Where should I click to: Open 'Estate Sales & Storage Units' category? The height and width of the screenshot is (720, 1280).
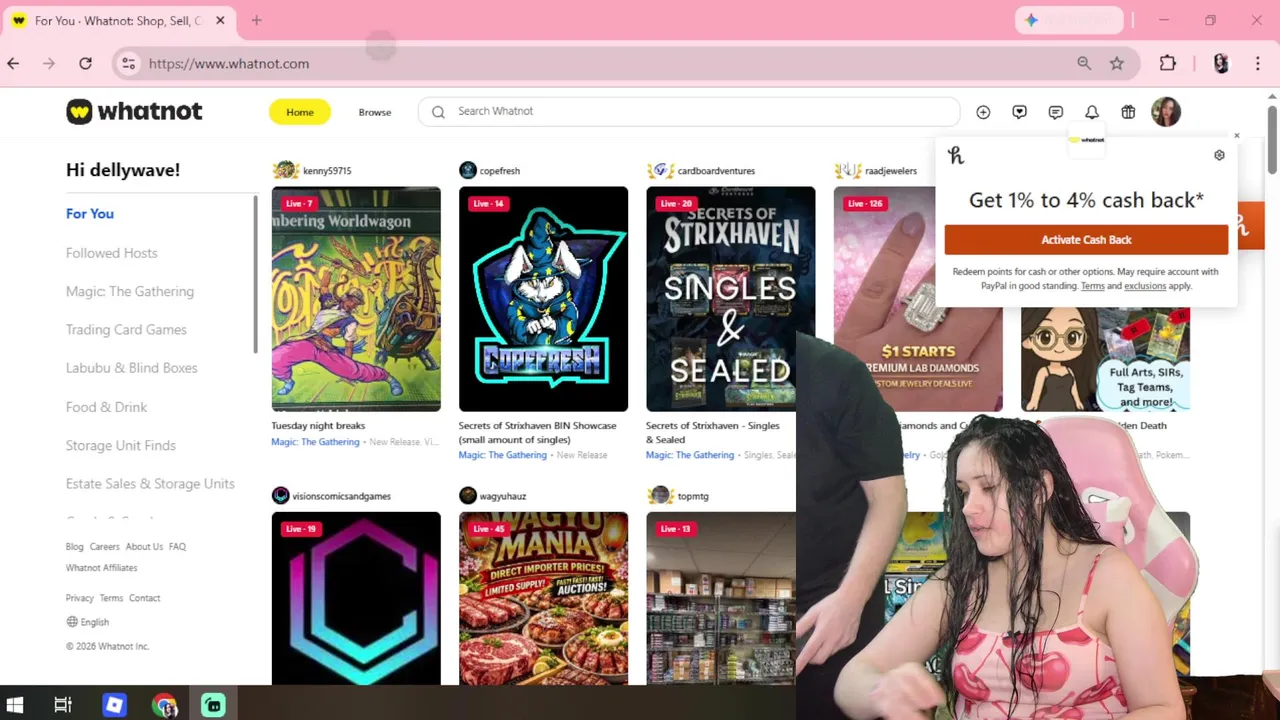point(150,483)
